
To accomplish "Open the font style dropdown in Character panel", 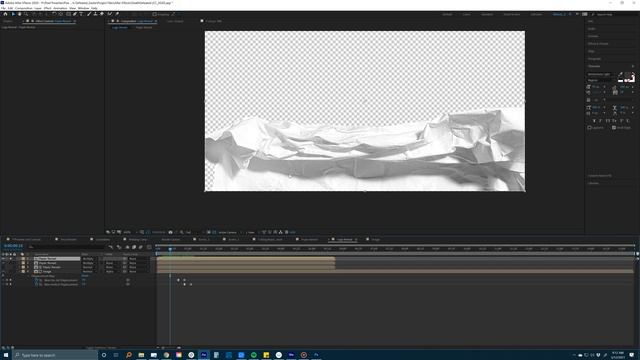I will click(x=601, y=80).
